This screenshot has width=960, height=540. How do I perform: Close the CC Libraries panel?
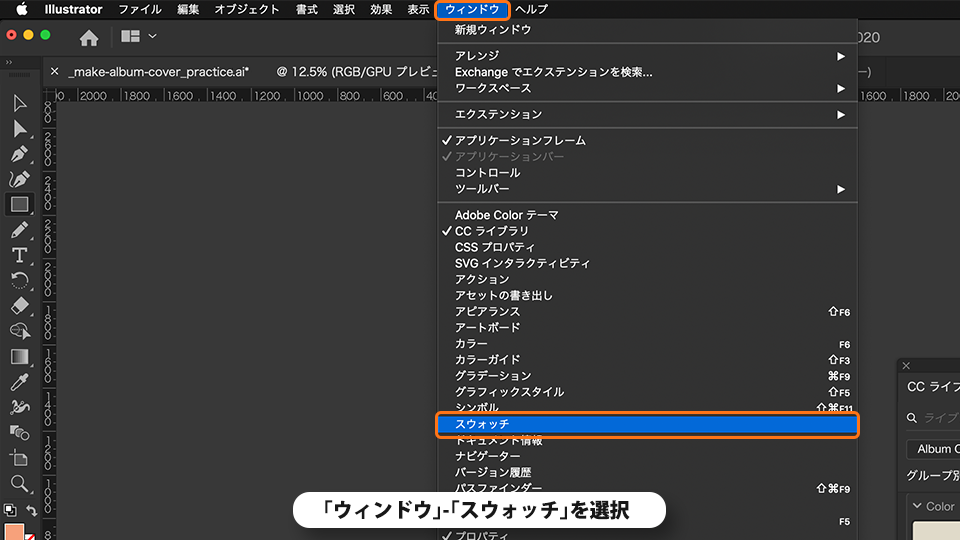pos(906,366)
